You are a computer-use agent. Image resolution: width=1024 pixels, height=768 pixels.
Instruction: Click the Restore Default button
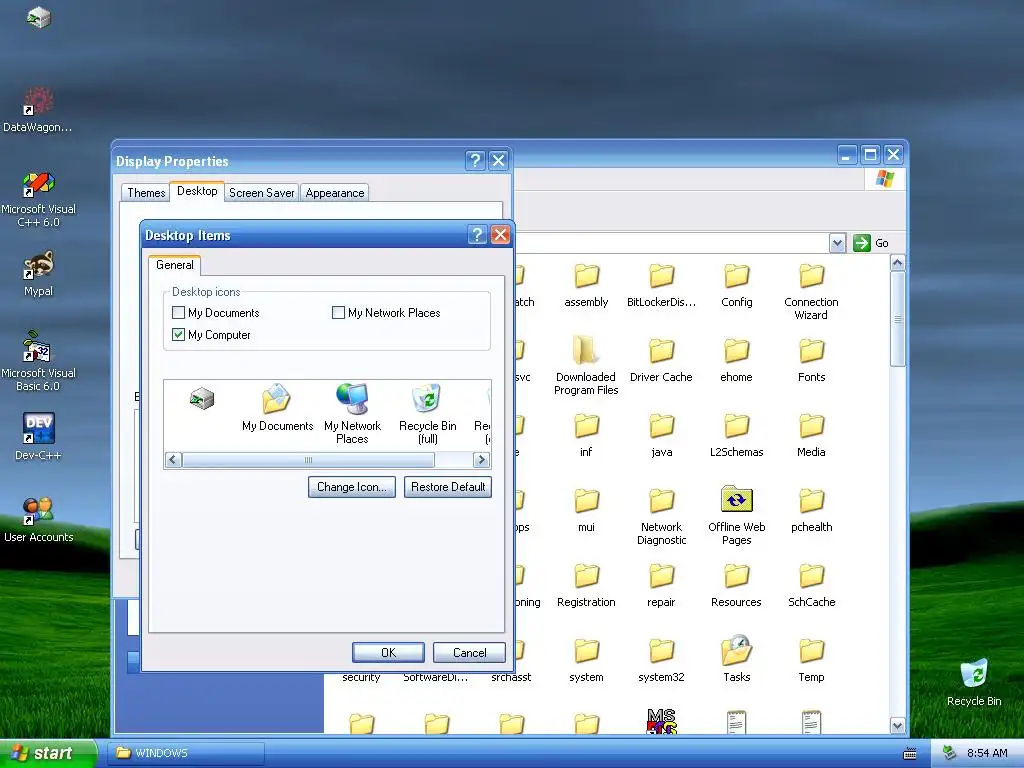[x=448, y=487]
